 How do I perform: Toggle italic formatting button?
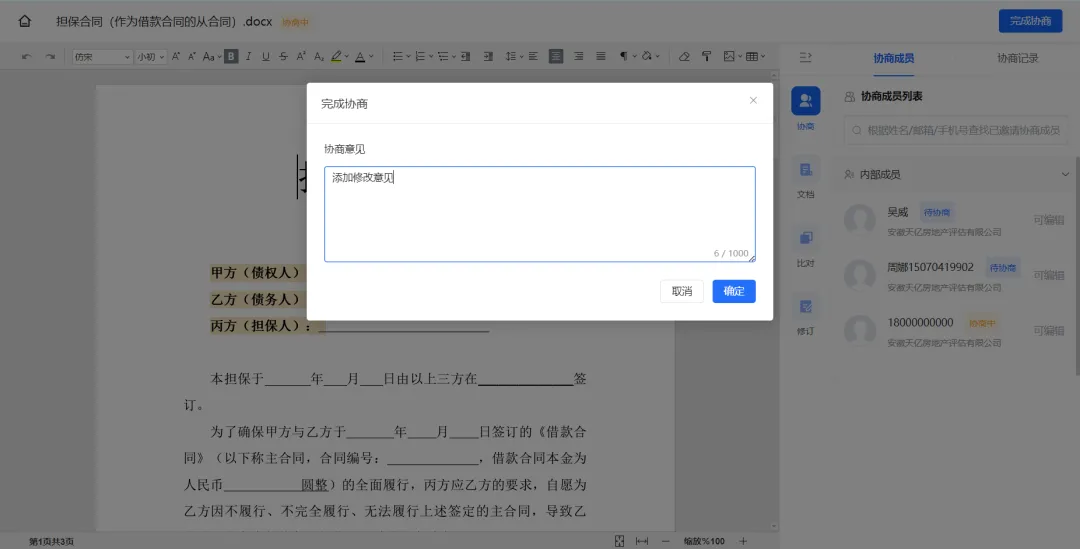[249, 57]
